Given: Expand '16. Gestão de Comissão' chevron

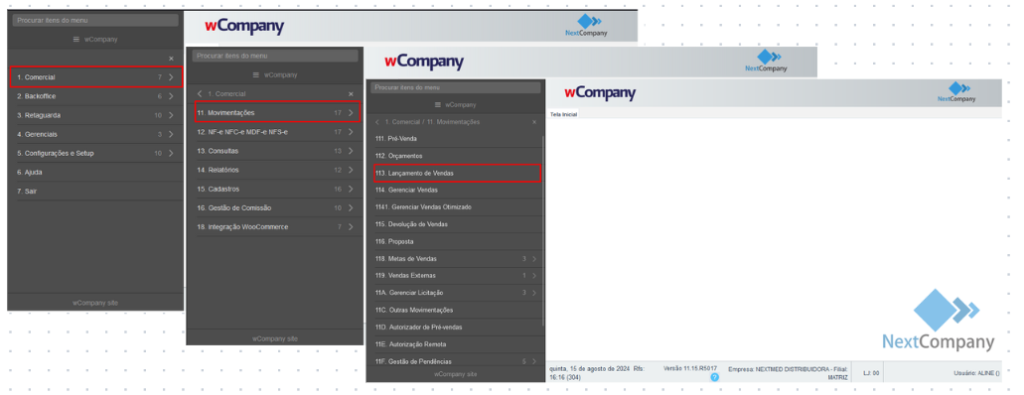Looking at the screenshot, I should 351,208.
